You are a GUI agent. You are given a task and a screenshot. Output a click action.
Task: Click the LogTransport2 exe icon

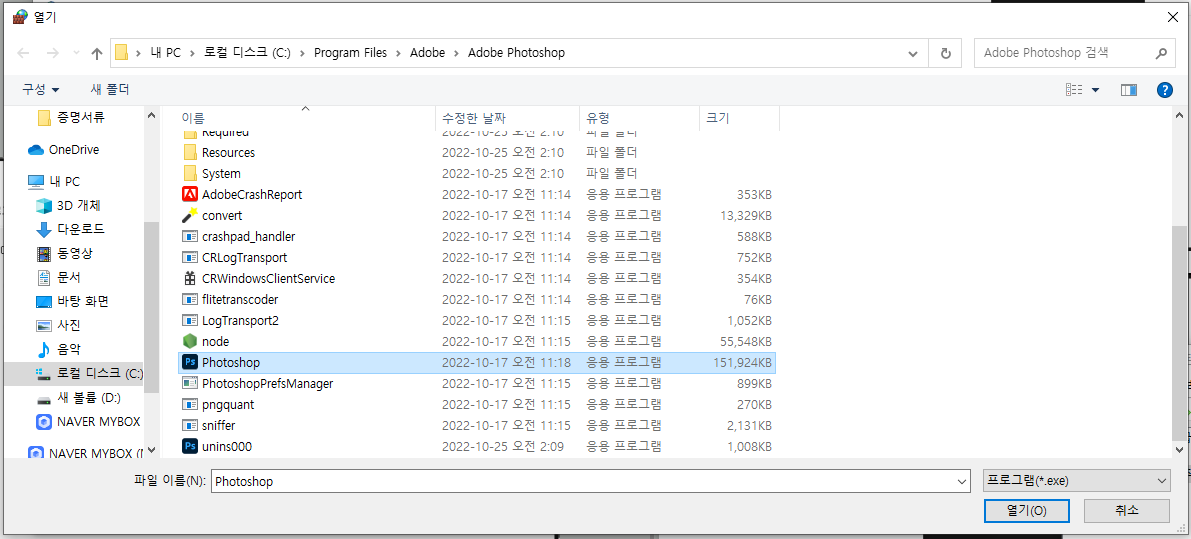[x=190, y=320]
